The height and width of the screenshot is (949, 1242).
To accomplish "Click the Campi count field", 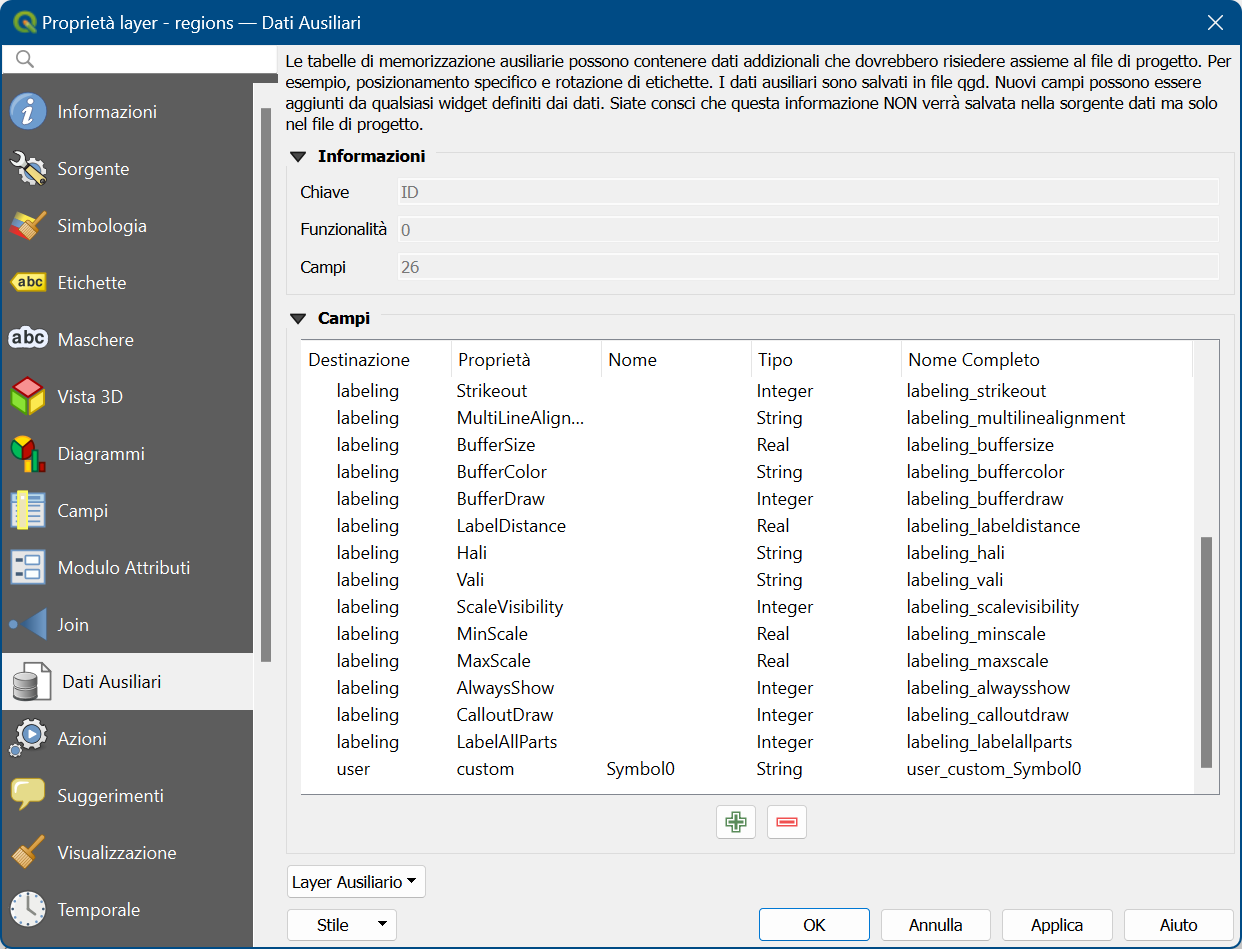I will pos(808,267).
